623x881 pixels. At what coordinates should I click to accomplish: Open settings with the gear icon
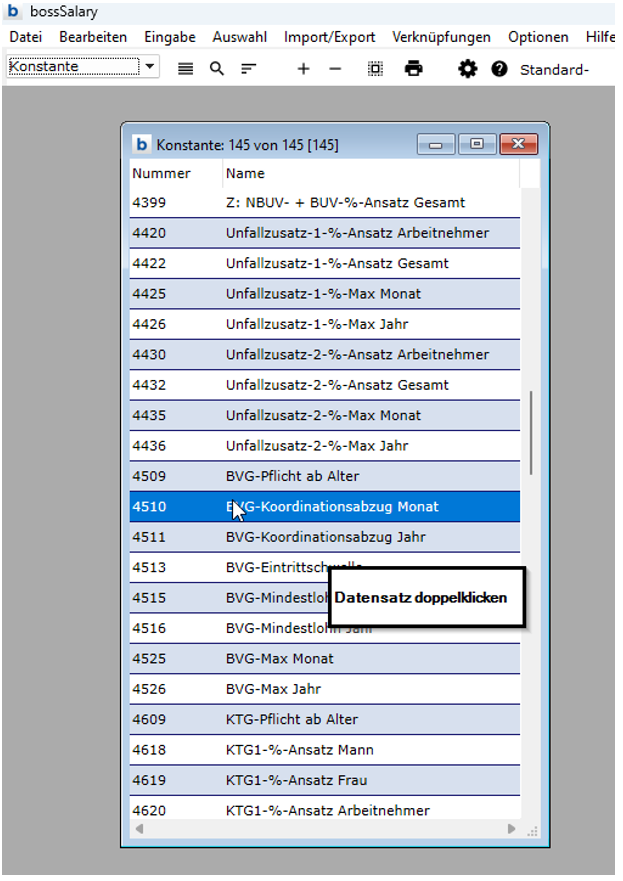pos(467,69)
